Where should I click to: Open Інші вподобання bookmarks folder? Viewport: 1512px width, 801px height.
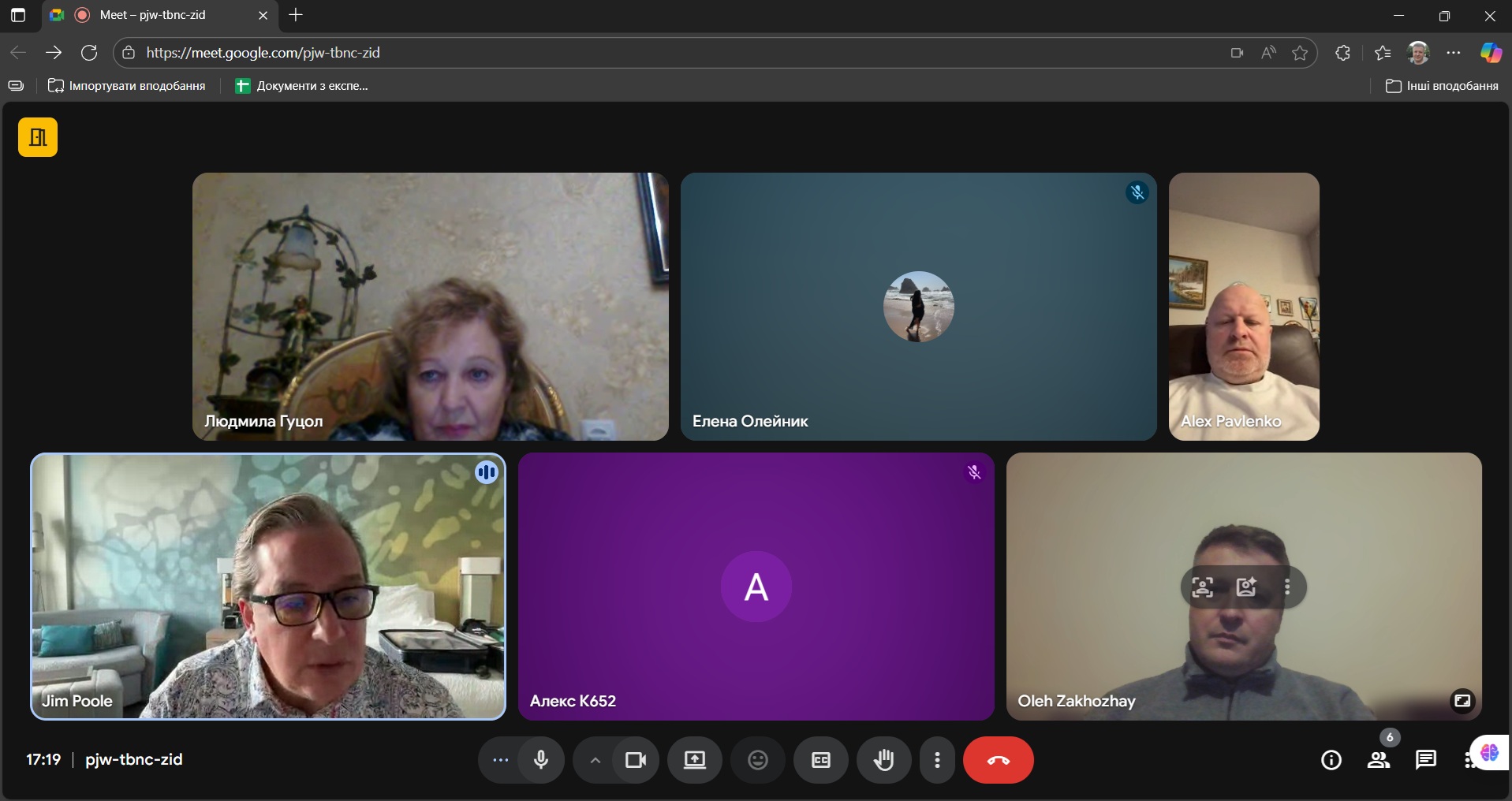tap(1442, 86)
